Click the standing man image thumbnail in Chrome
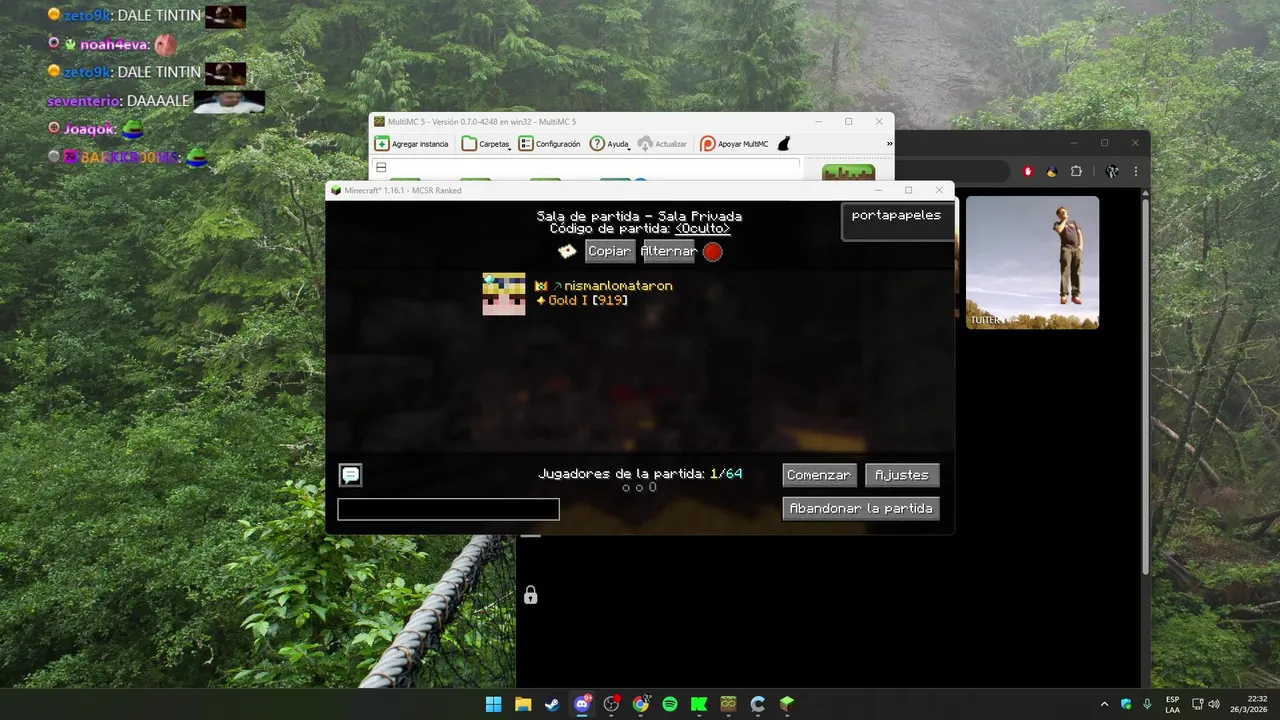Screen dimensions: 1280x720 pyautogui.click(x=1032, y=262)
